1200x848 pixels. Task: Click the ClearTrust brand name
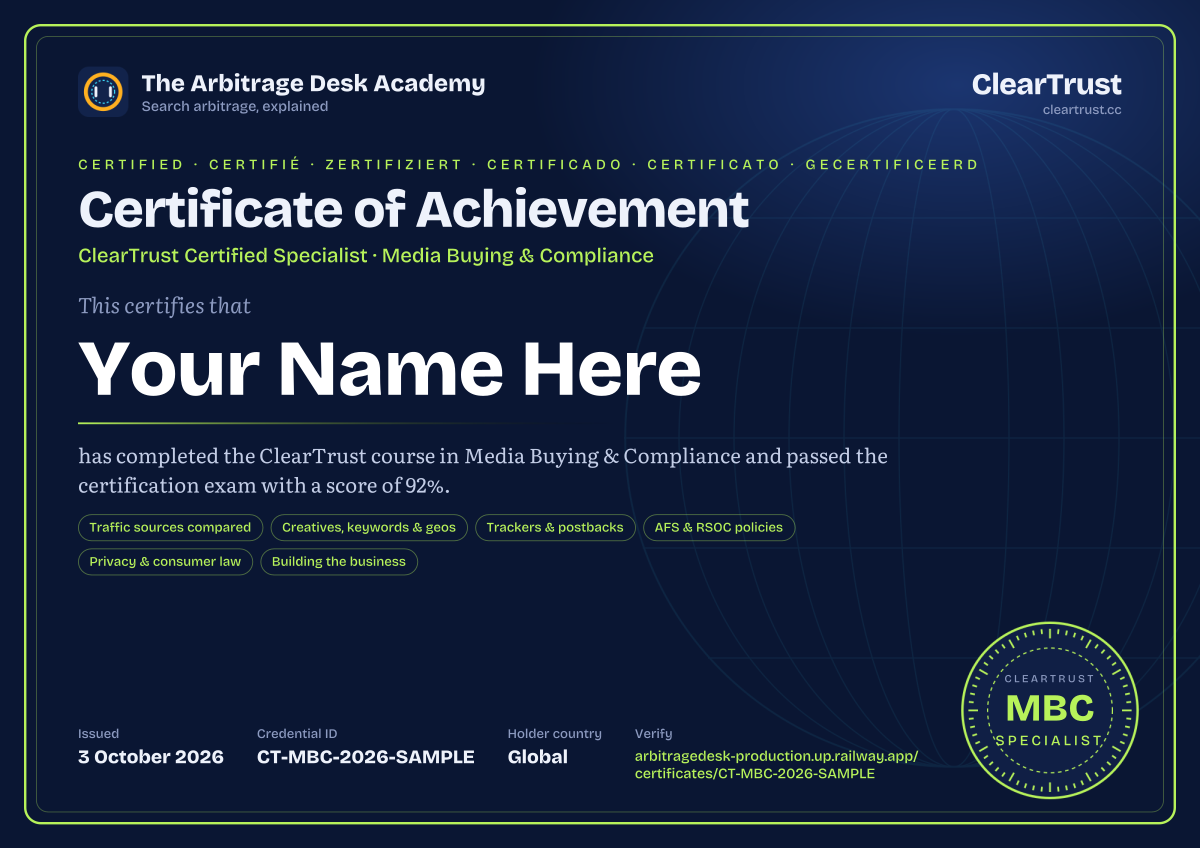(x=1046, y=84)
